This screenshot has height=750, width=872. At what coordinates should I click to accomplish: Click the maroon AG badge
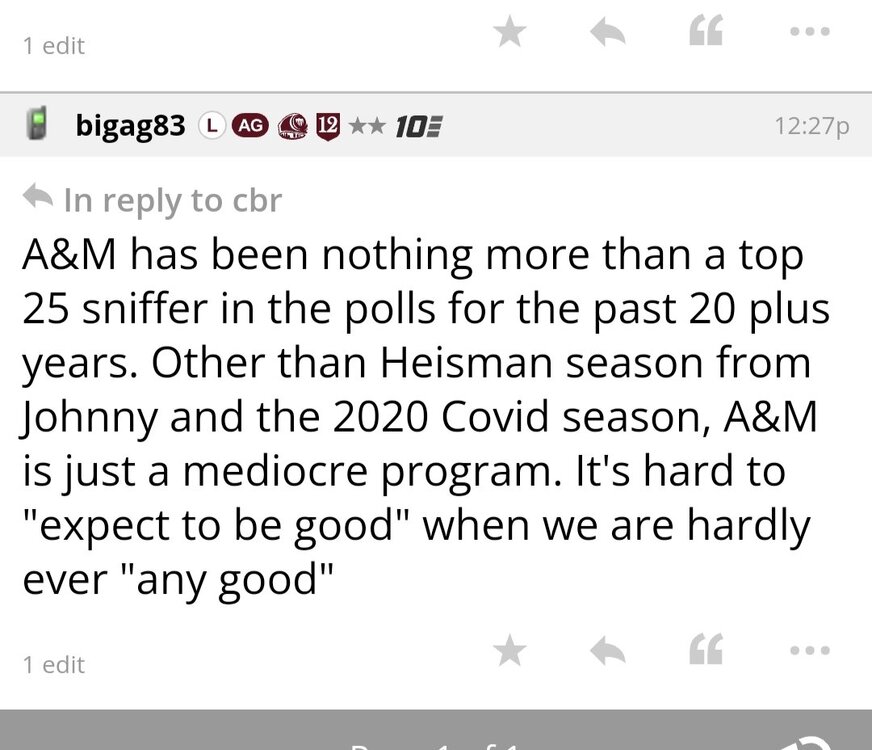tap(249, 126)
